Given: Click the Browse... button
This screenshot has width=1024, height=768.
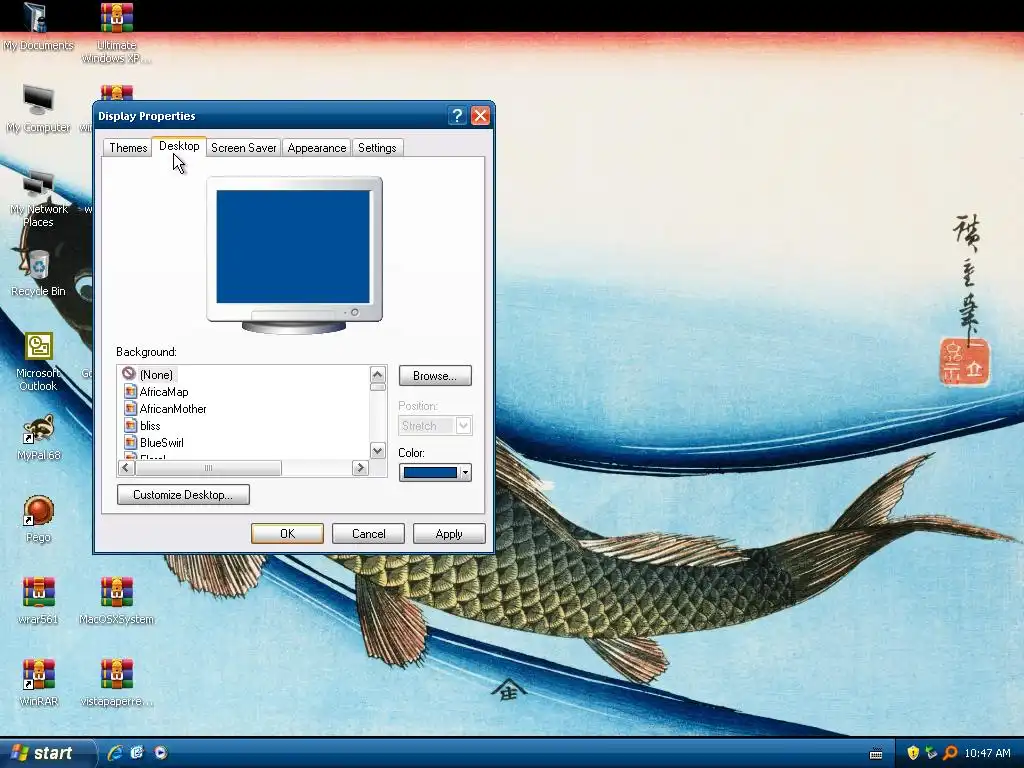Looking at the screenshot, I should 435,376.
